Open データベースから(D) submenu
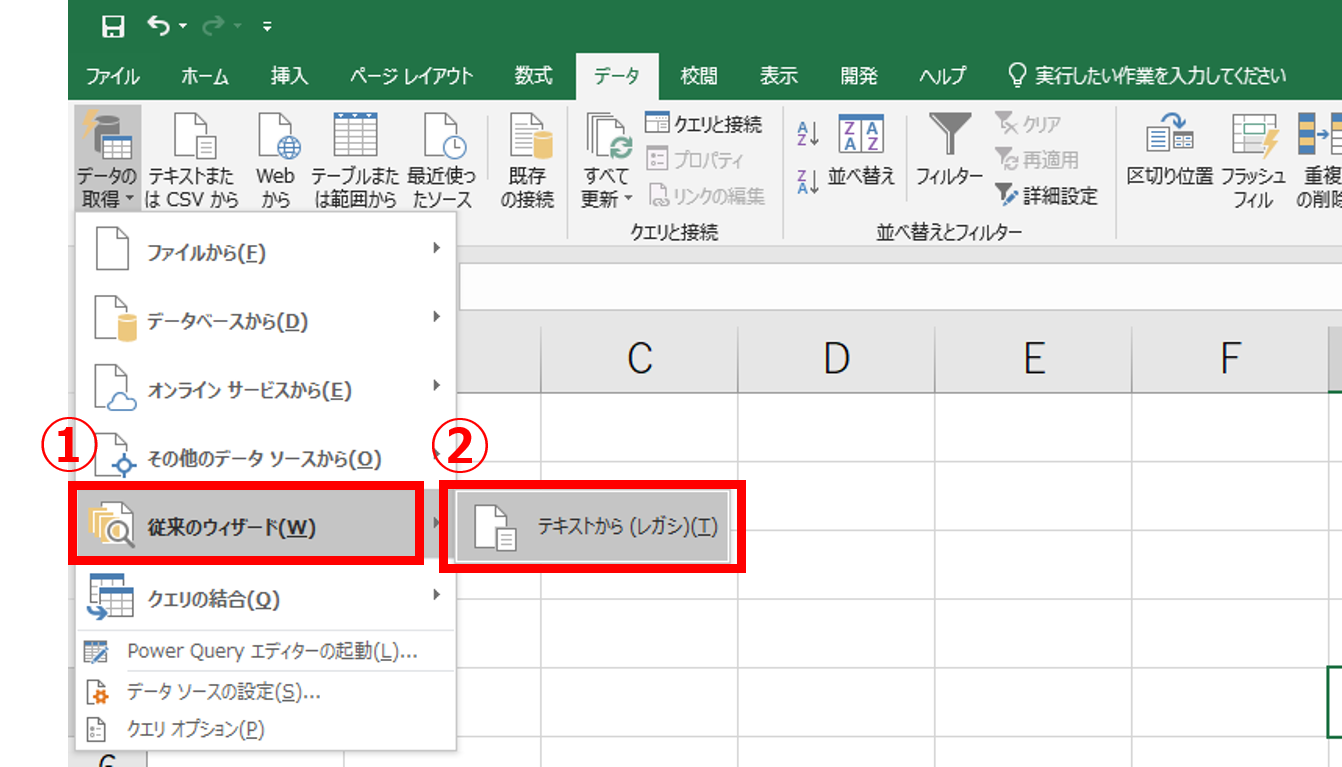 pos(265,321)
